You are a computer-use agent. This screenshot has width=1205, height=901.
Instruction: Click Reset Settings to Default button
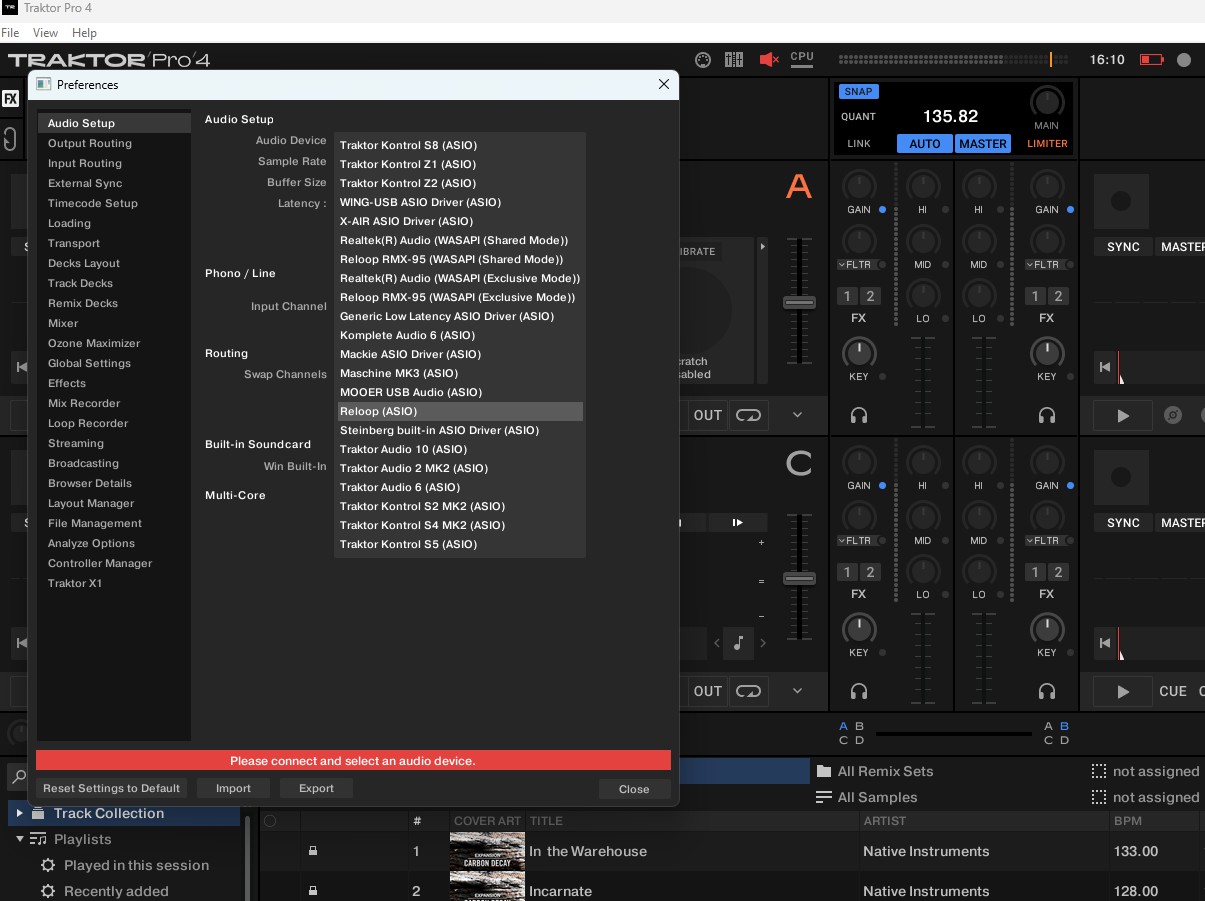(112, 788)
